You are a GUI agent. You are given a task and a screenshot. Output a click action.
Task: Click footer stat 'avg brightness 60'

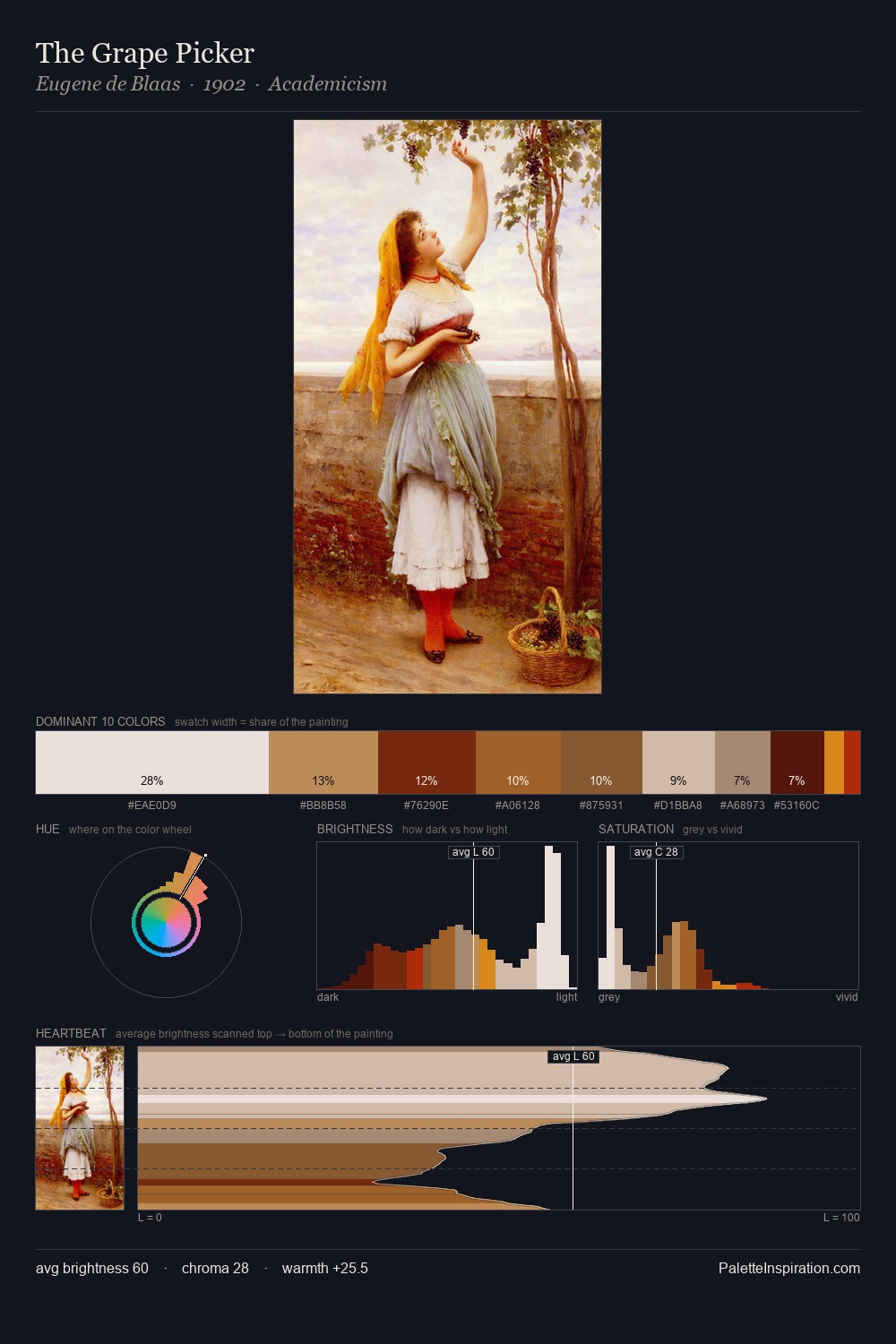92,1268
